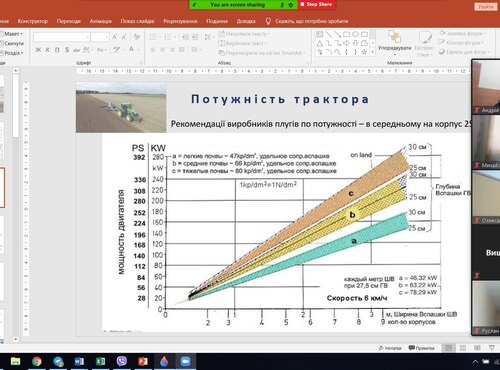Viewport: 500px width, 370px height.
Task: Insert a text box from the shapes gallery
Action: (320, 34)
